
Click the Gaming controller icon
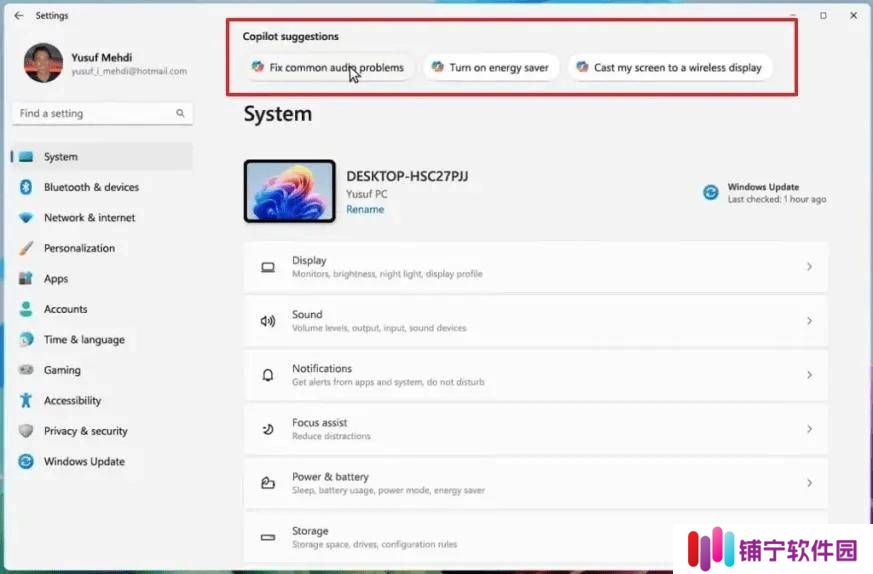(26, 370)
